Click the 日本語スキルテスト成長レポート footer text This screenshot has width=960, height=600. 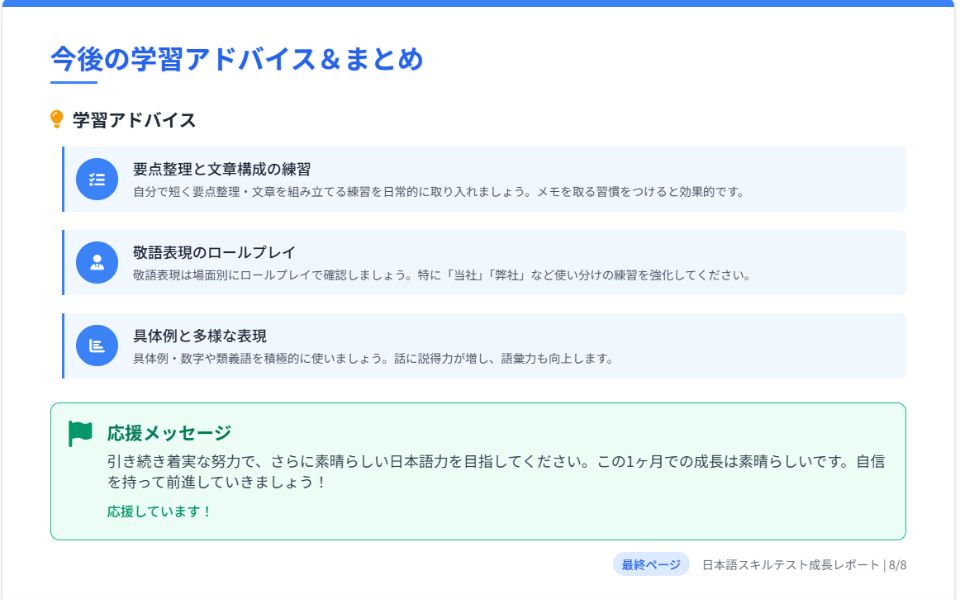790,565
